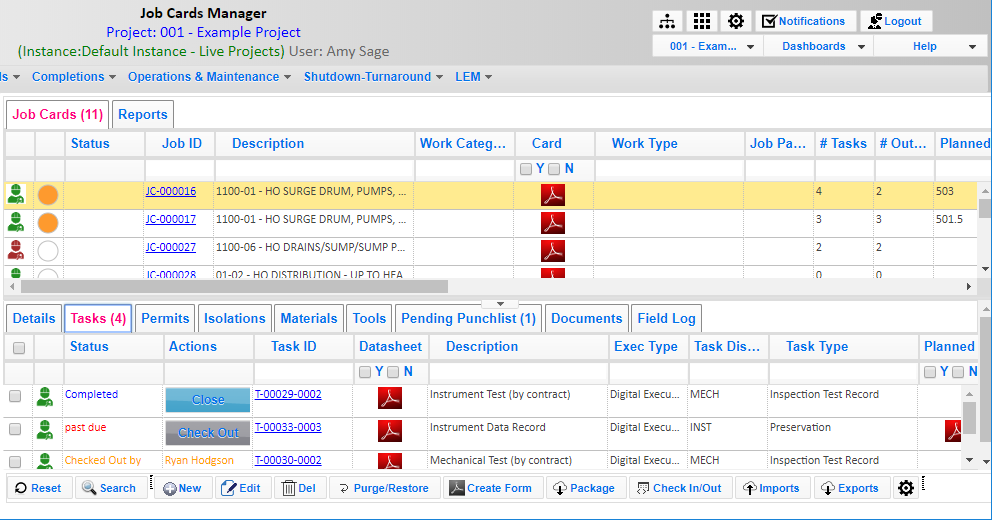Collapse panel using splitter down arrow
The image size is (992, 520).
tap(500, 304)
